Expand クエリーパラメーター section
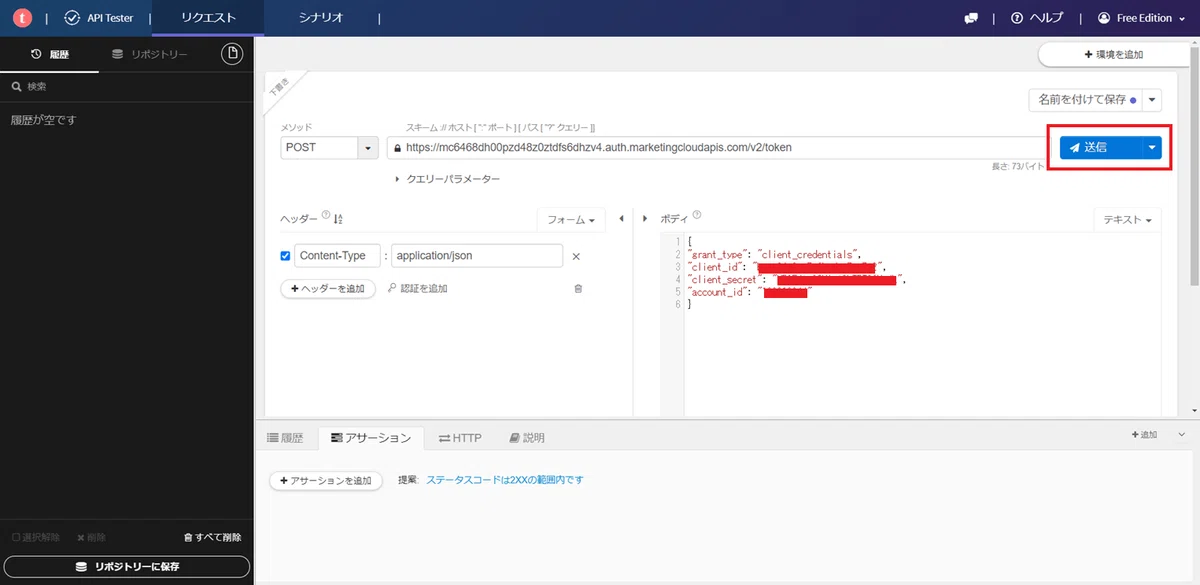The height and width of the screenshot is (585, 1200). pyautogui.click(x=448, y=179)
